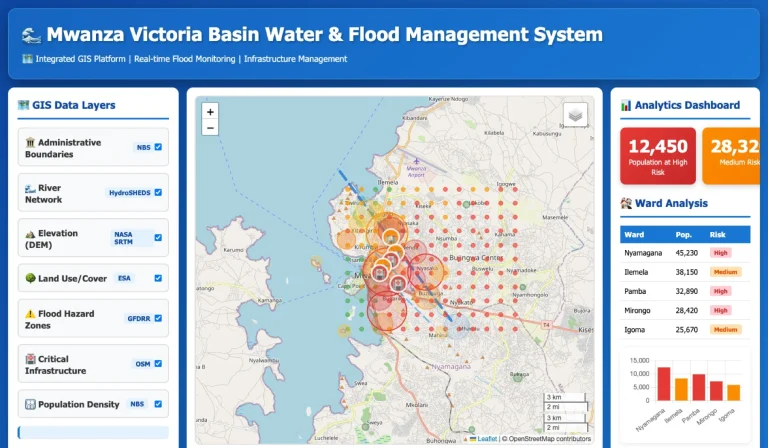Click the Critical Infrastructure hospital icon
The height and width of the screenshot is (448, 768).
(x=30, y=359)
